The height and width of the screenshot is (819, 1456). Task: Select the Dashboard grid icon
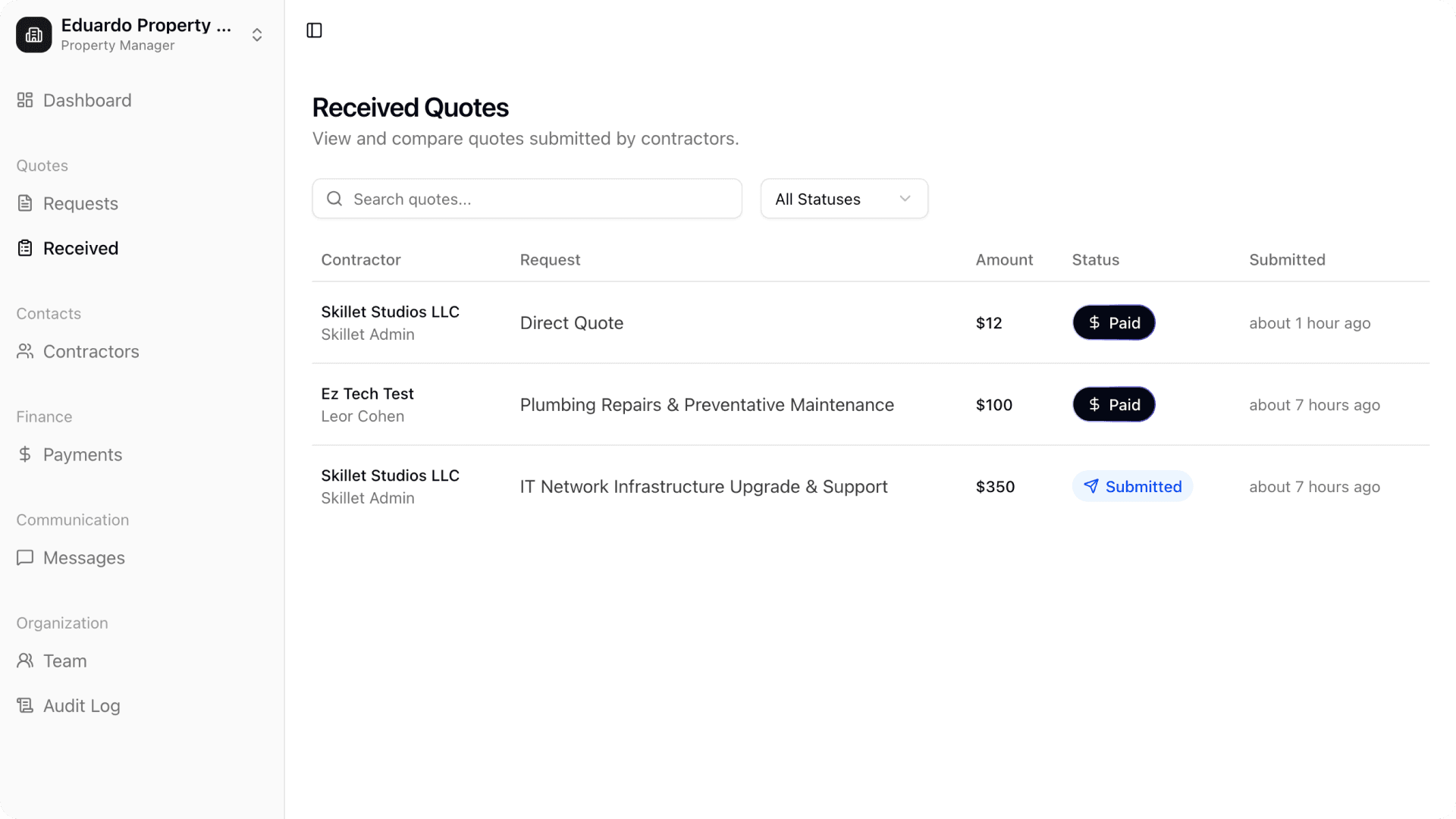(x=24, y=99)
